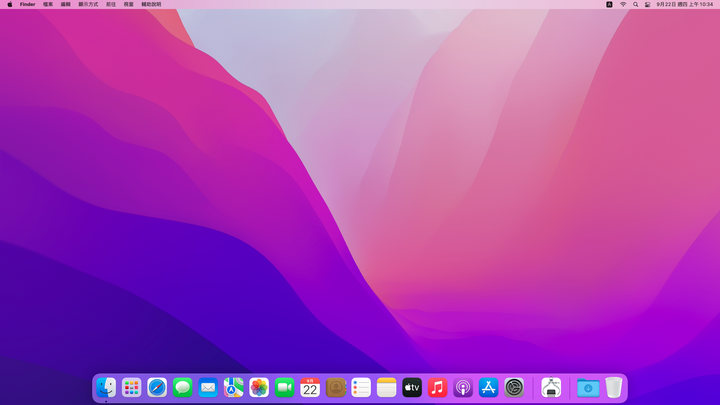720x405 pixels.
Task: Open the File menu (檔案)
Action: tap(48, 4)
